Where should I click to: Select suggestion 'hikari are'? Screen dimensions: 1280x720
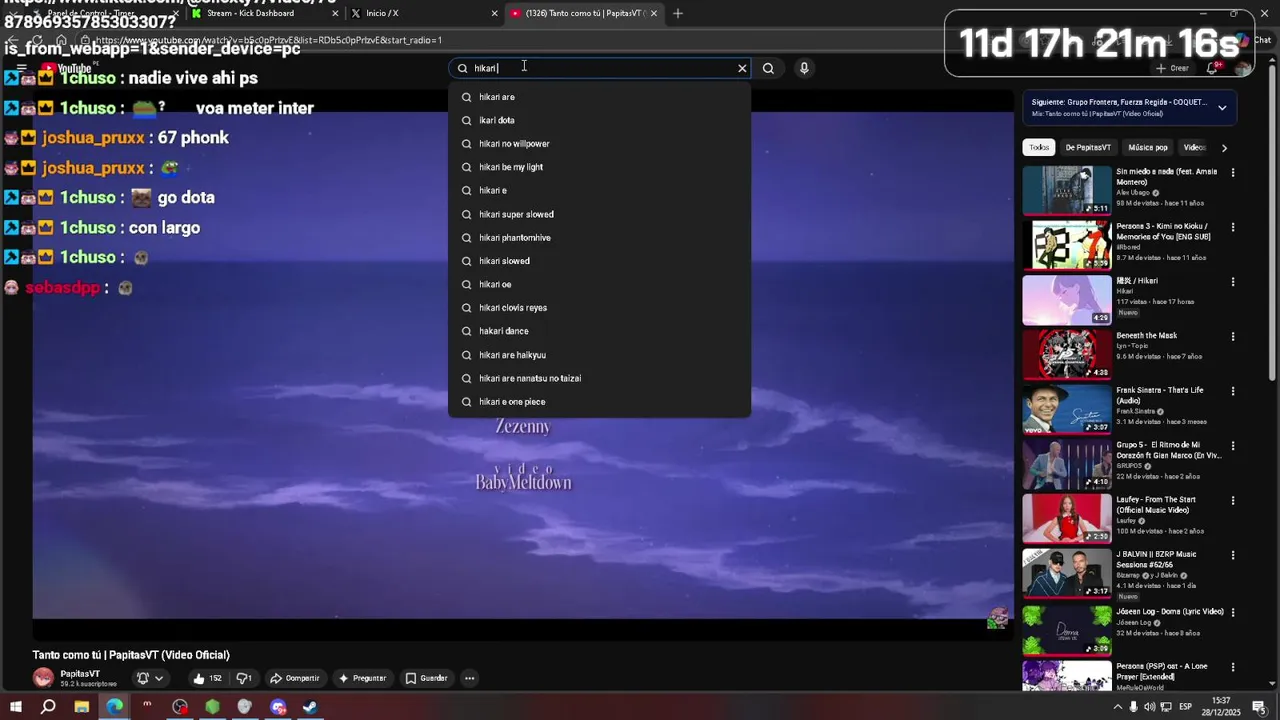coord(599,97)
